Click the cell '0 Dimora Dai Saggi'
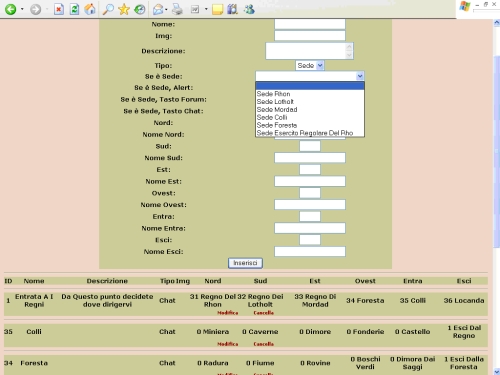The height and width of the screenshot is (375, 500). tap(413, 363)
